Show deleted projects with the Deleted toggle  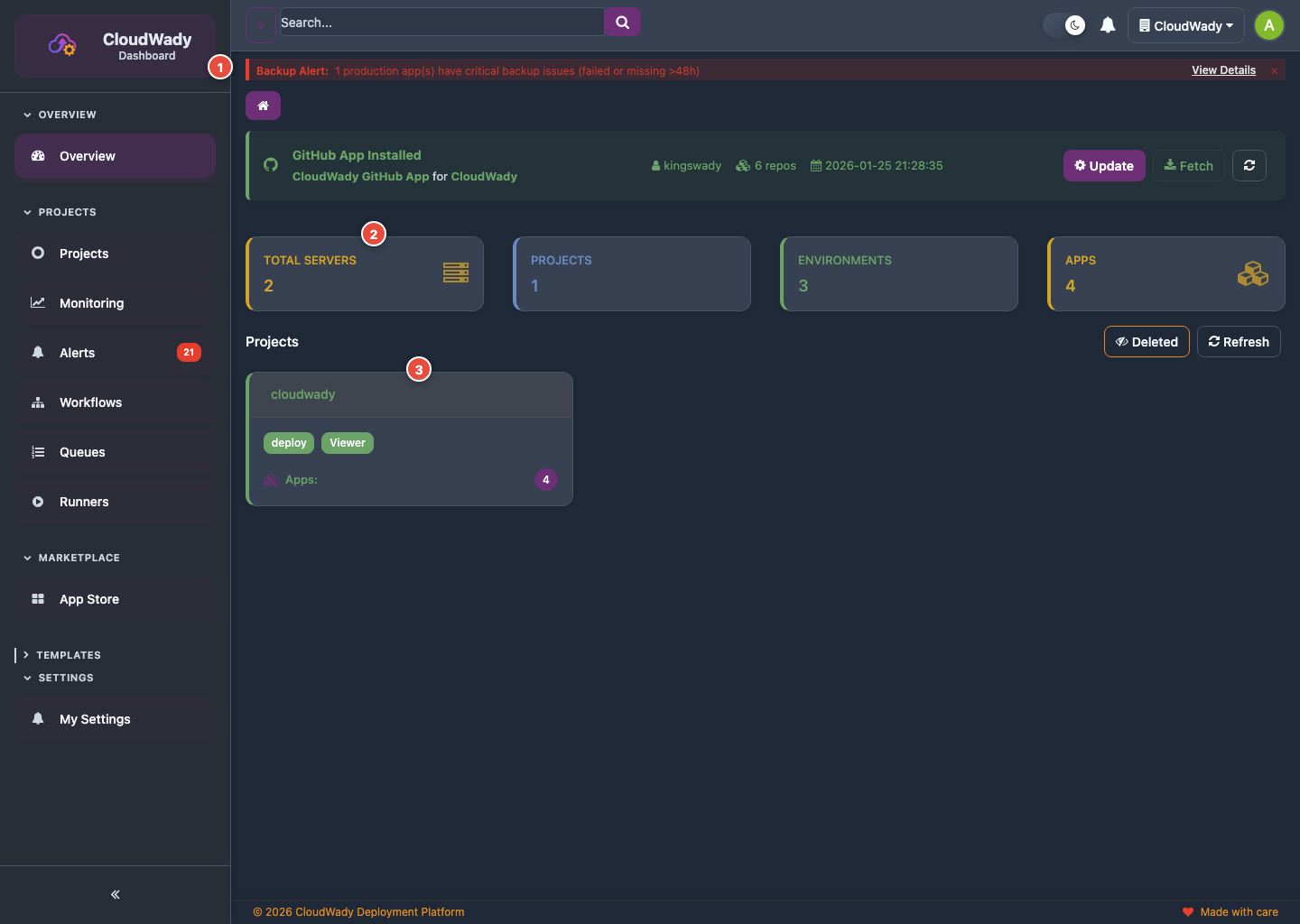(x=1147, y=341)
